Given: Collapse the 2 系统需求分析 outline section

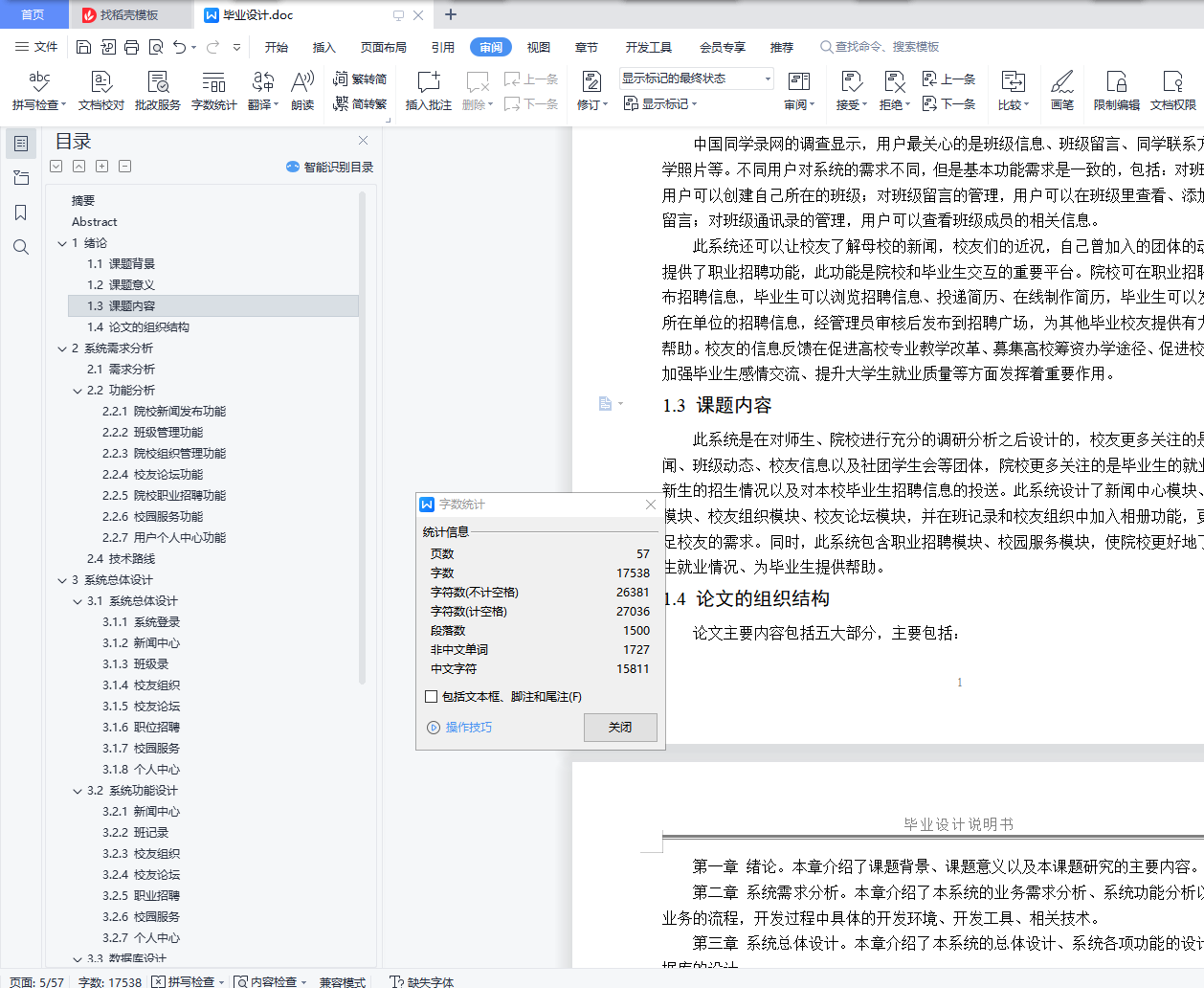Looking at the screenshot, I should click(62, 348).
